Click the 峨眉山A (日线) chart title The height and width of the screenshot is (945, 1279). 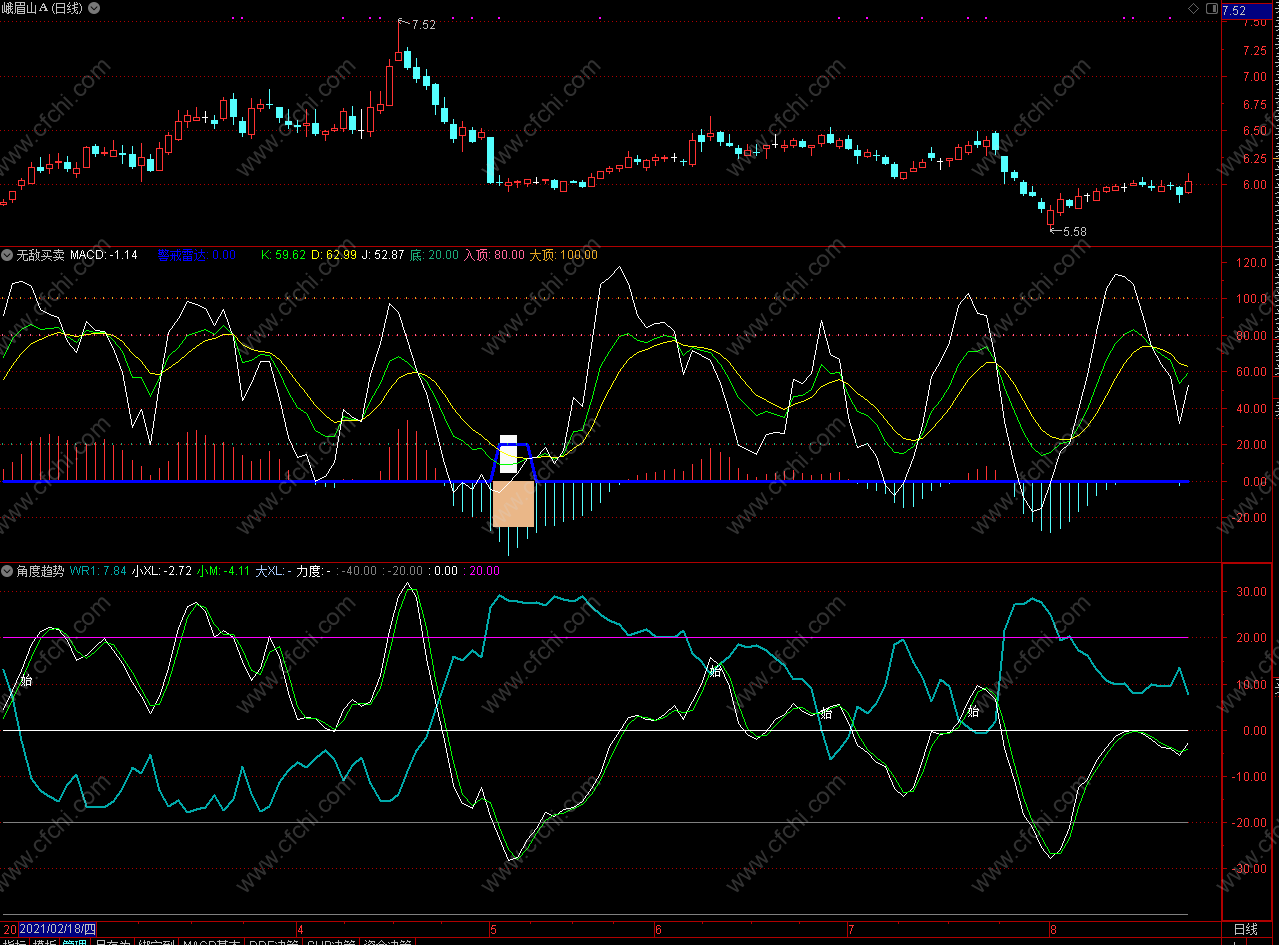[x=43, y=8]
